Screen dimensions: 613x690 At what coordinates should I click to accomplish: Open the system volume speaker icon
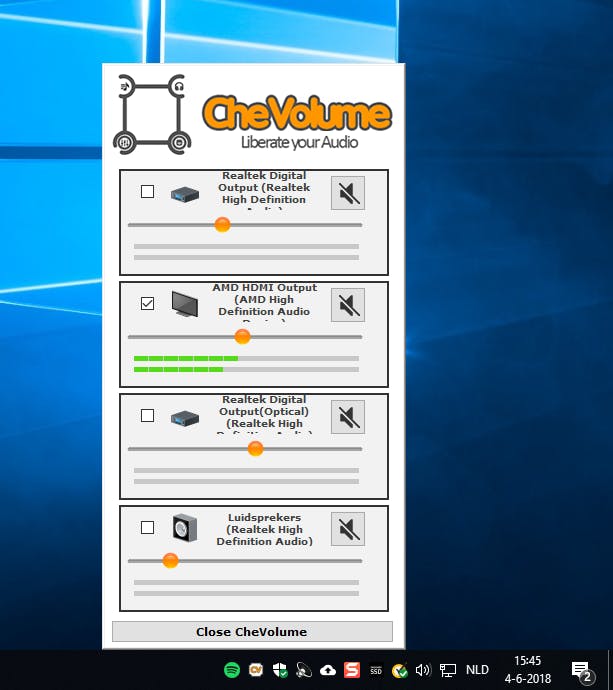point(423,670)
